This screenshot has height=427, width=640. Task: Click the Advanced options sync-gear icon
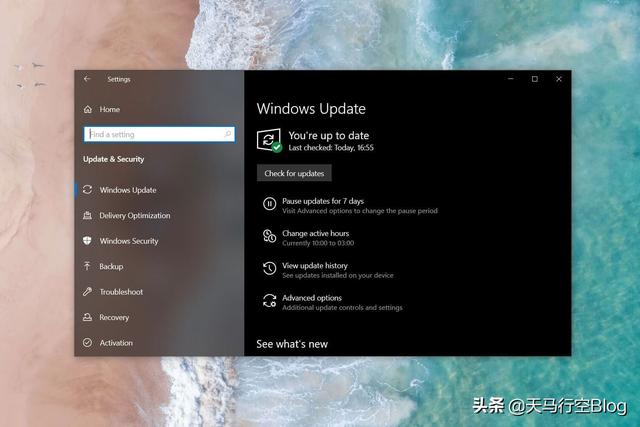pyautogui.click(x=269, y=301)
